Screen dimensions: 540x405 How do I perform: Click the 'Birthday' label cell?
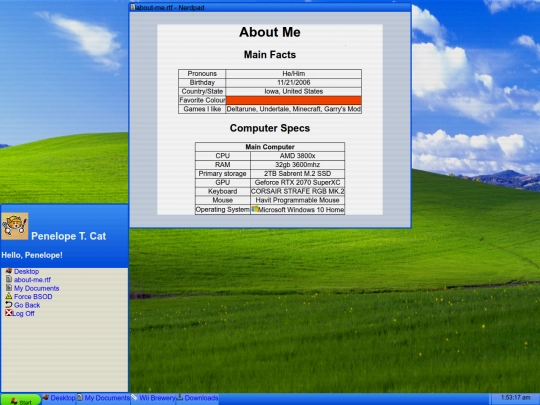202,83
